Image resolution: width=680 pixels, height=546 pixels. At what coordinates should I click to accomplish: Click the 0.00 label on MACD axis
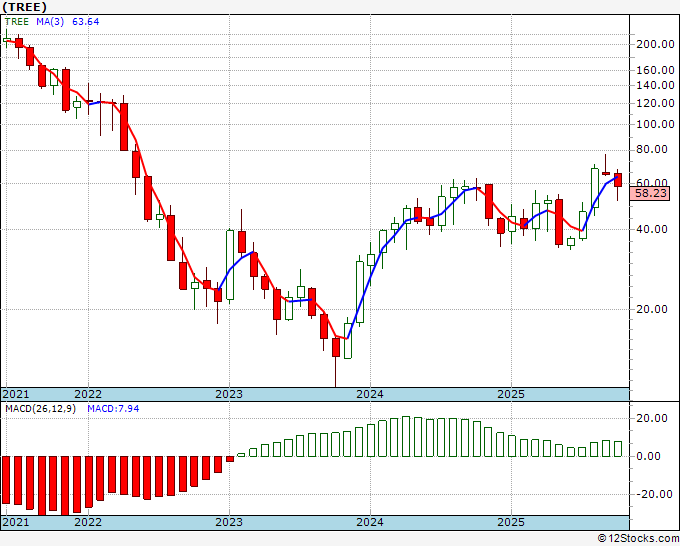(649, 456)
